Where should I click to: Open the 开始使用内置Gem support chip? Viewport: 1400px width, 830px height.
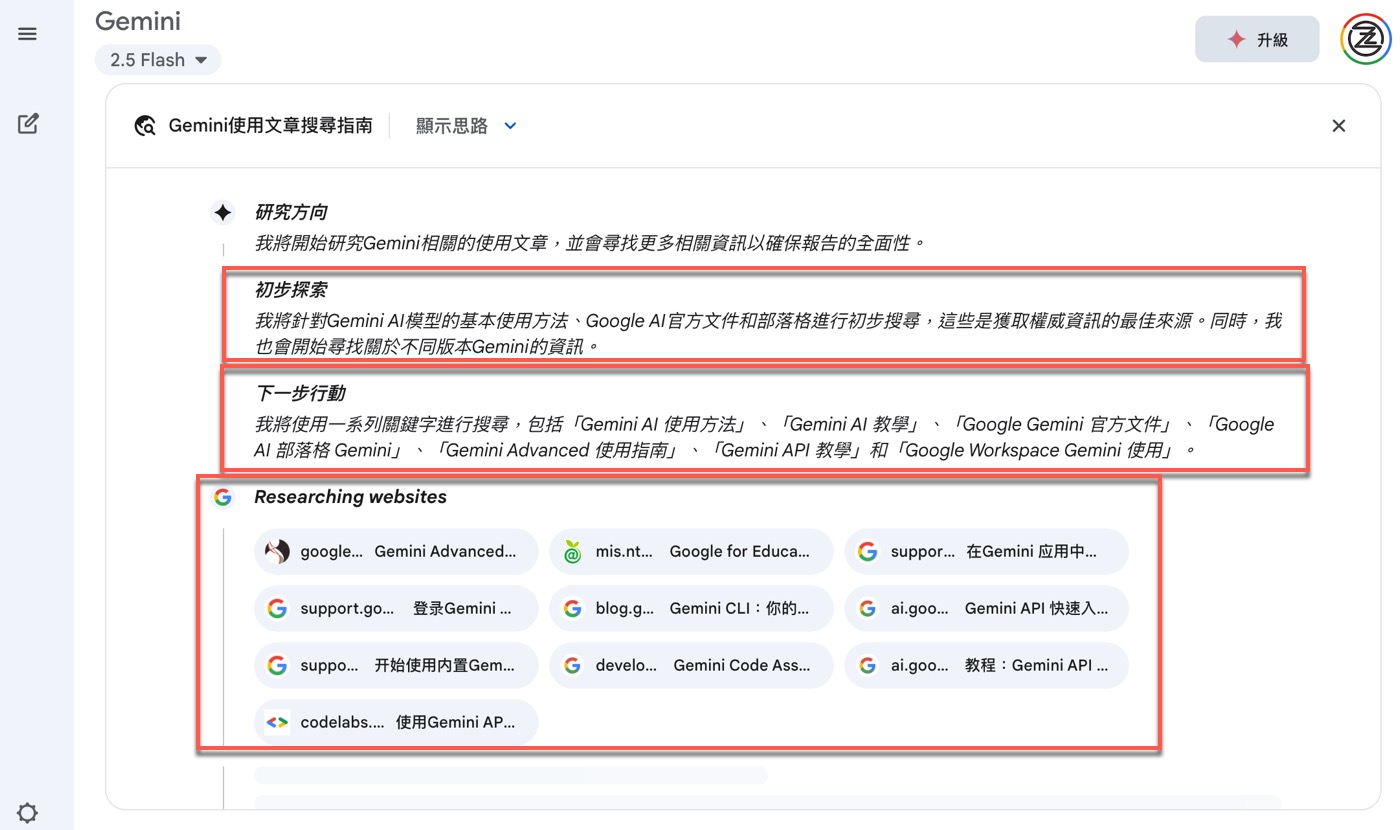coord(396,665)
